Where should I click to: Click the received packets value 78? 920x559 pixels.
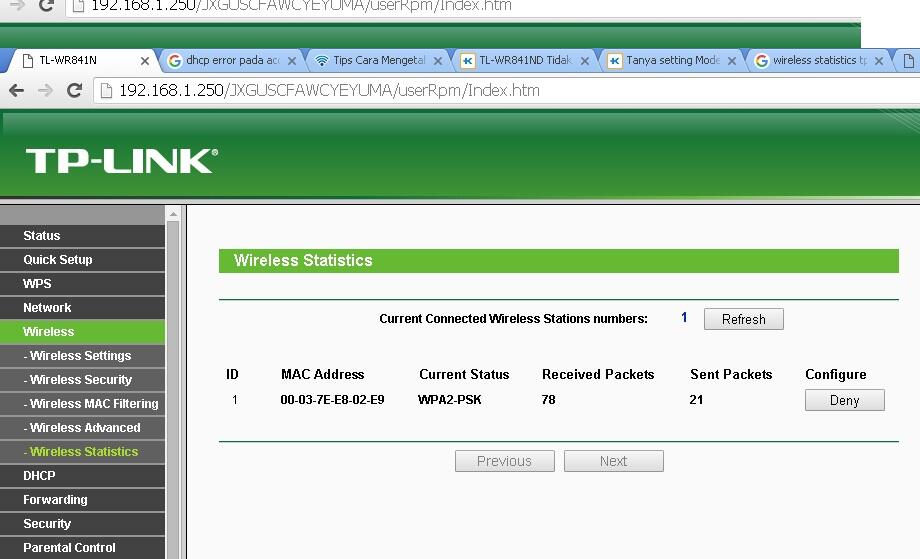pyautogui.click(x=549, y=400)
